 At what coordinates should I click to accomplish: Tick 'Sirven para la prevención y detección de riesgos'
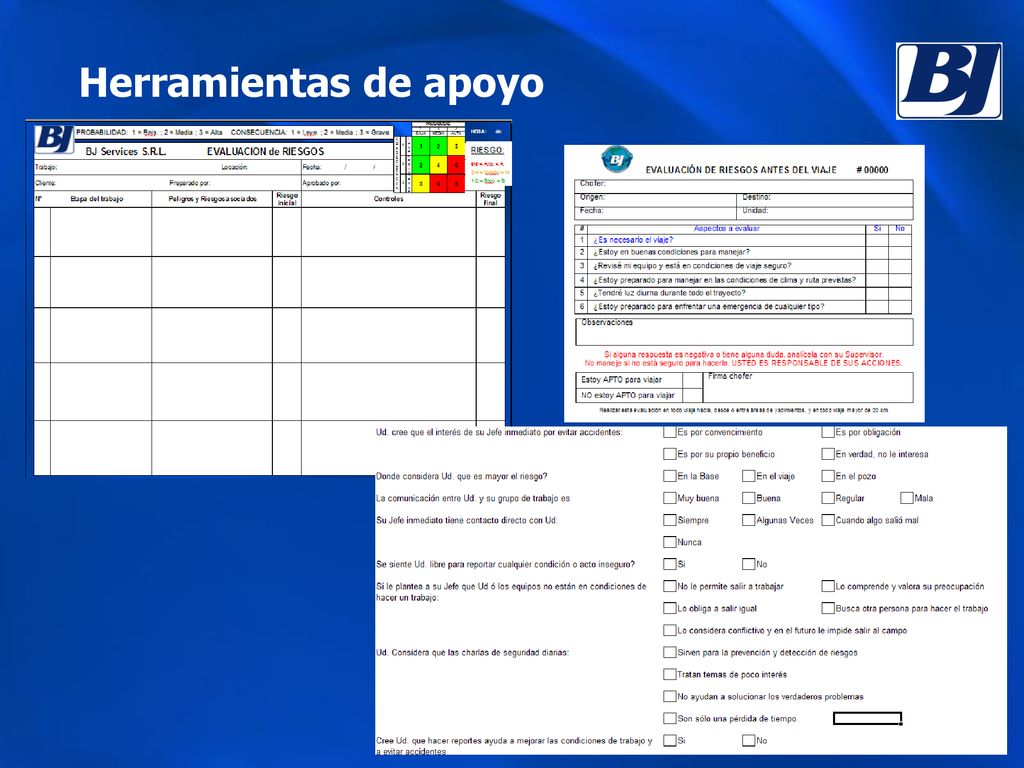point(669,652)
